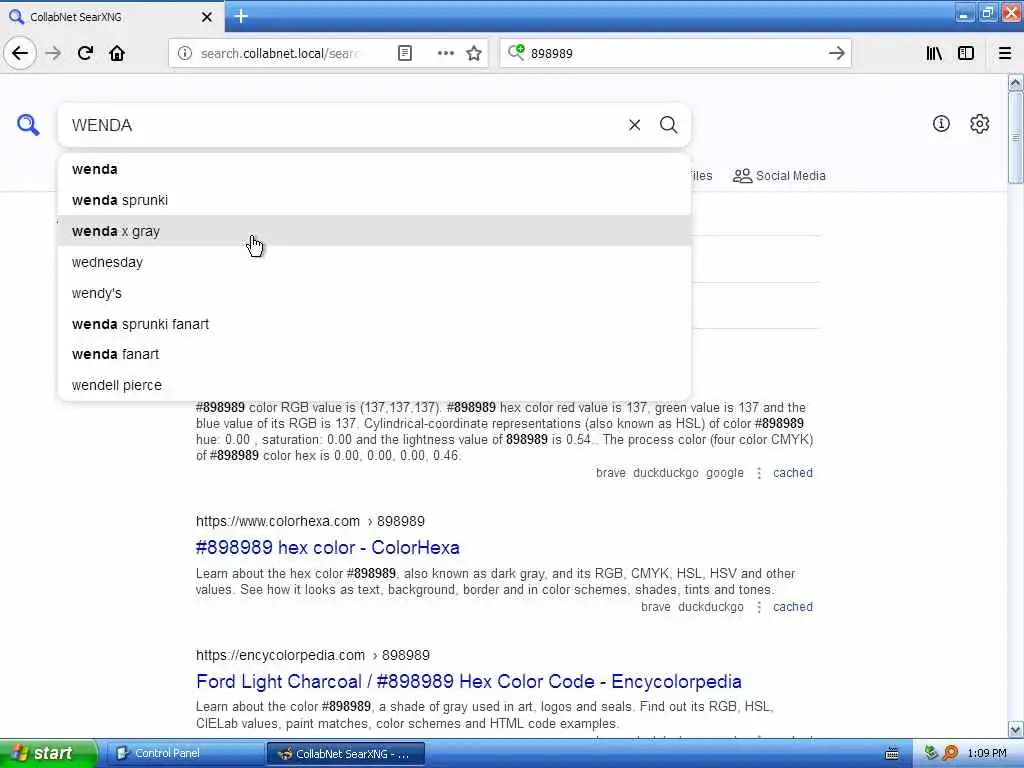Click the orange magnifier tray icon

(x=950, y=753)
